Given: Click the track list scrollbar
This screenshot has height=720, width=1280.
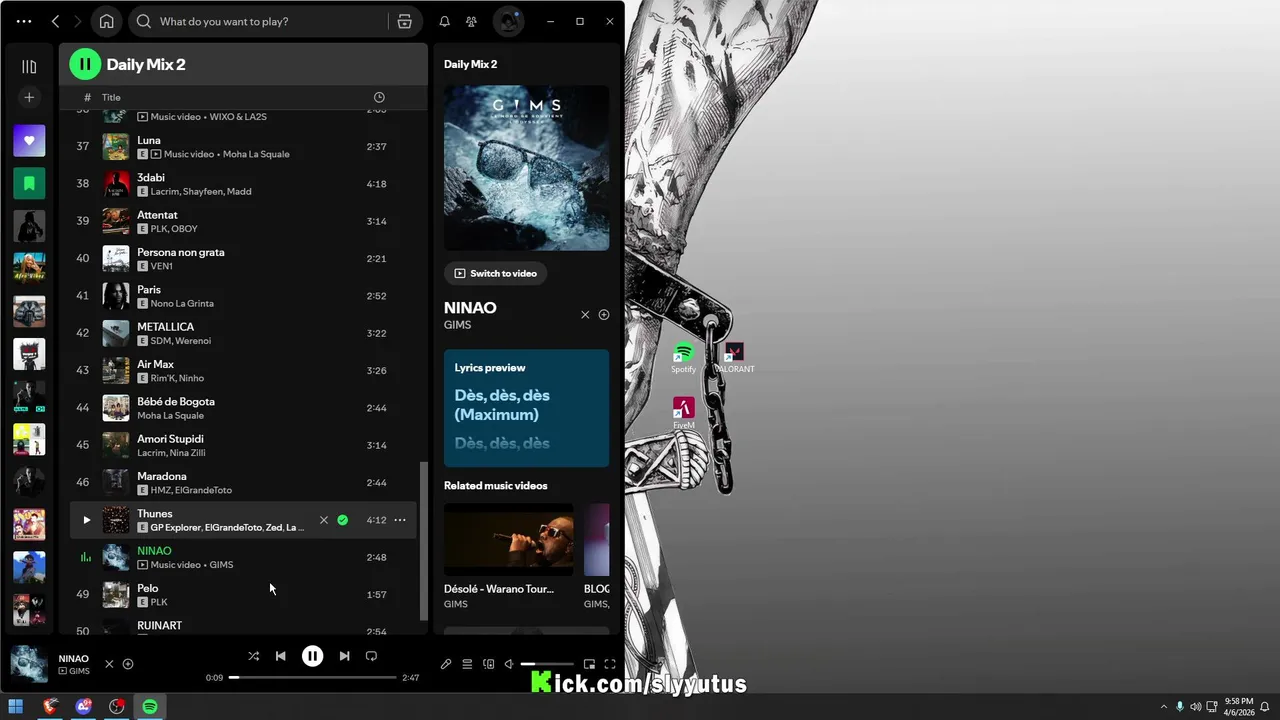Looking at the screenshot, I should (x=423, y=541).
